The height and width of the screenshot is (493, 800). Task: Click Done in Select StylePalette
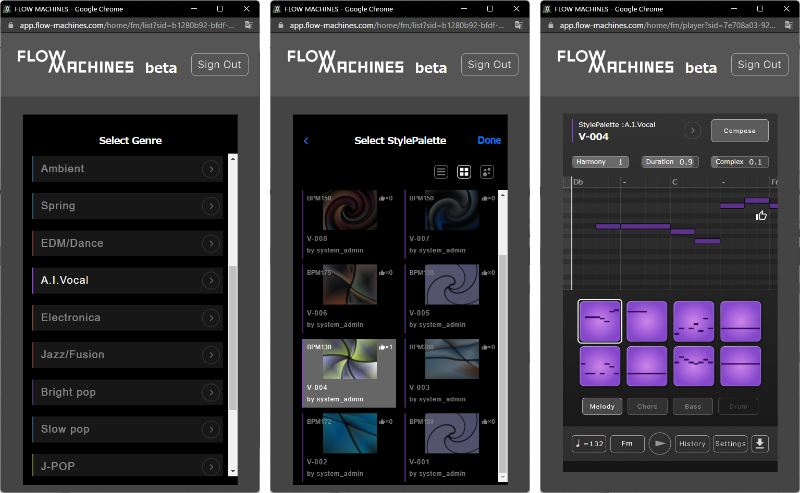tap(489, 141)
